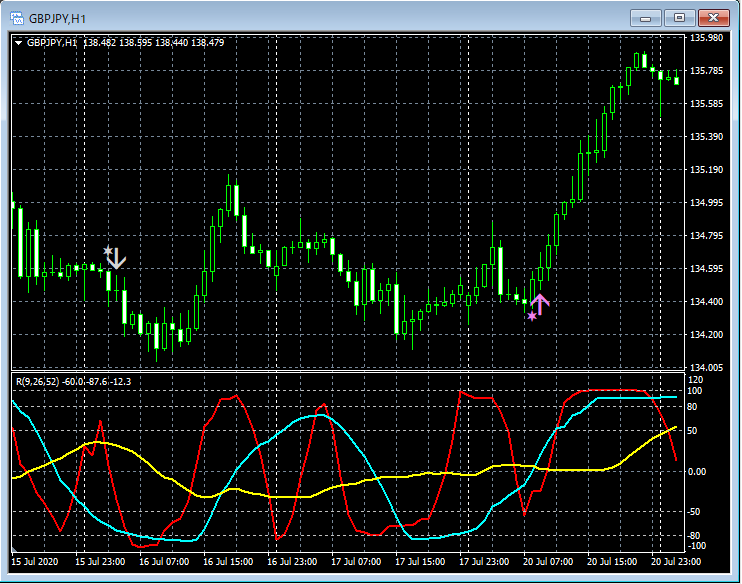Click the 135.390 price level label
Image resolution: width=742 pixels, height=584 pixels.
pyautogui.click(x=707, y=136)
